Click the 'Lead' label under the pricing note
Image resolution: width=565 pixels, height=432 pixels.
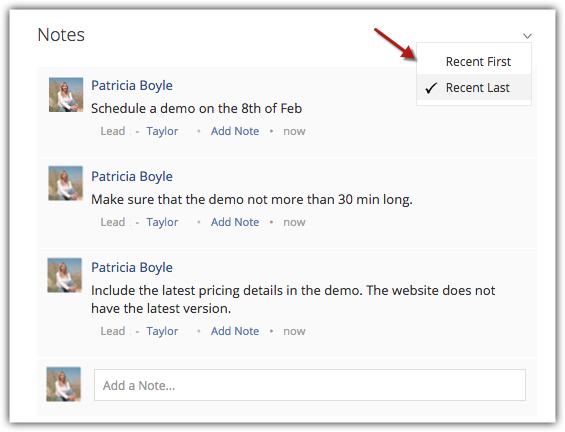[113, 331]
